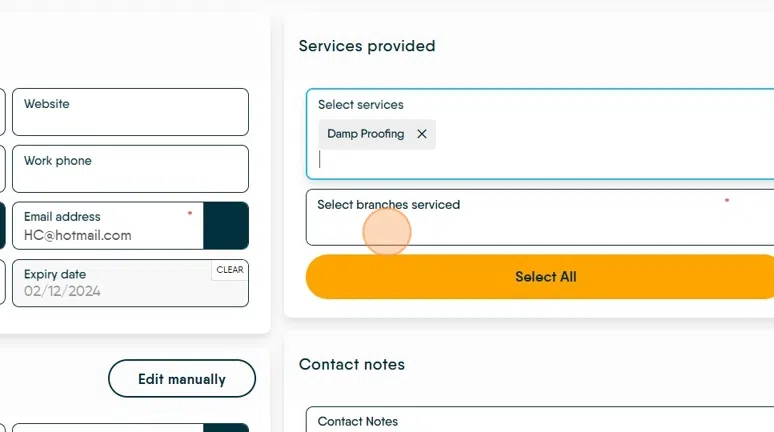Click dark teal button right of Email address

225,226
